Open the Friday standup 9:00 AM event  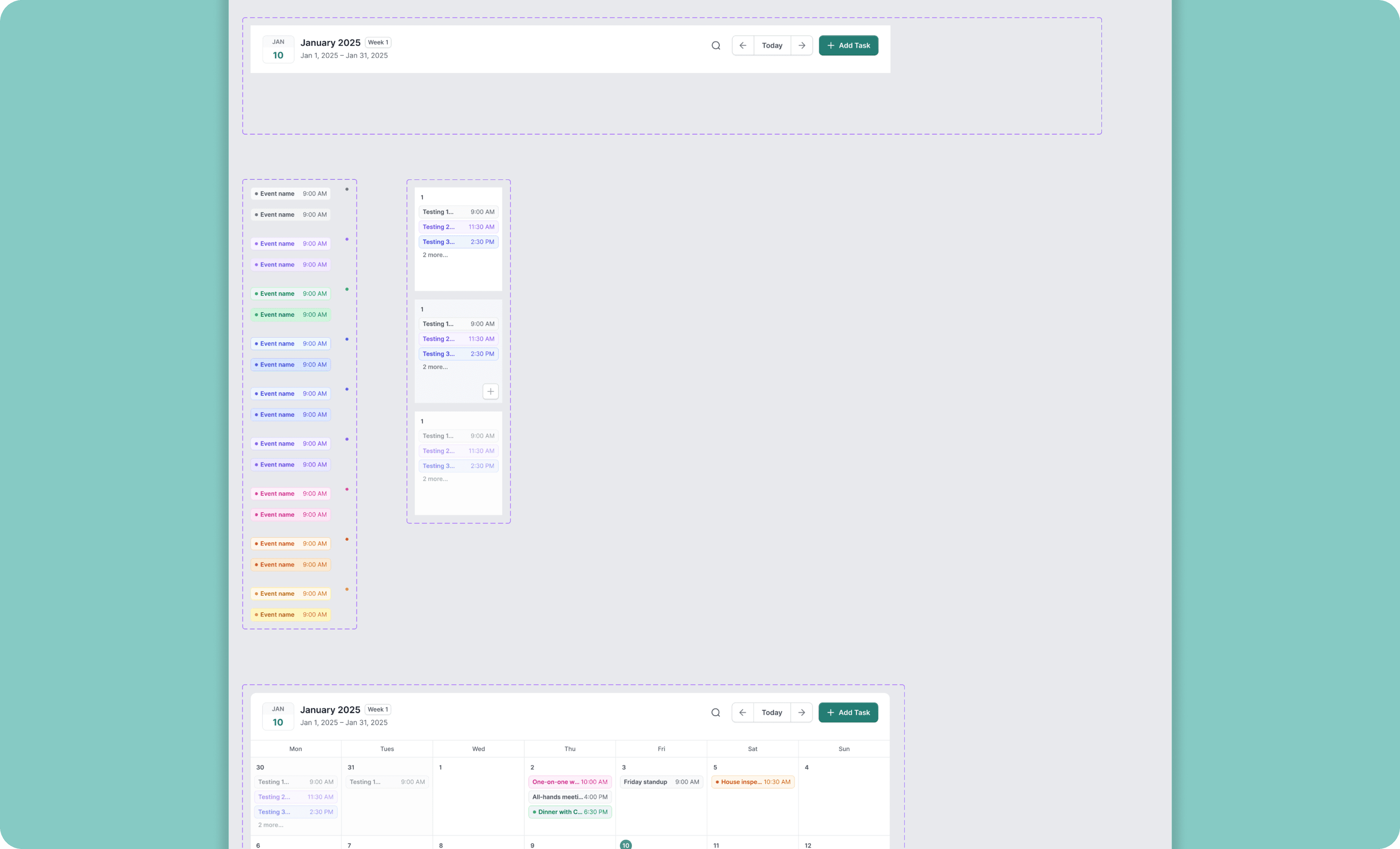coord(662,782)
